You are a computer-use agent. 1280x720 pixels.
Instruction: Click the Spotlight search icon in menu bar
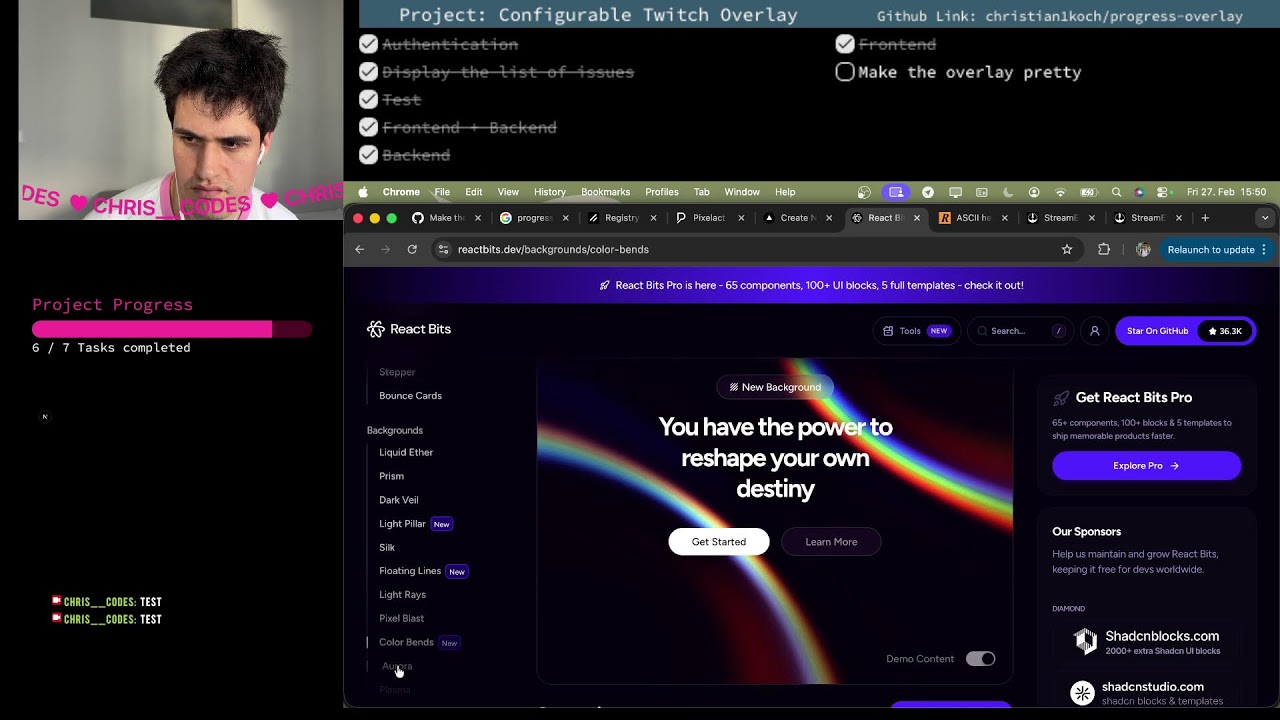tap(1116, 192)
